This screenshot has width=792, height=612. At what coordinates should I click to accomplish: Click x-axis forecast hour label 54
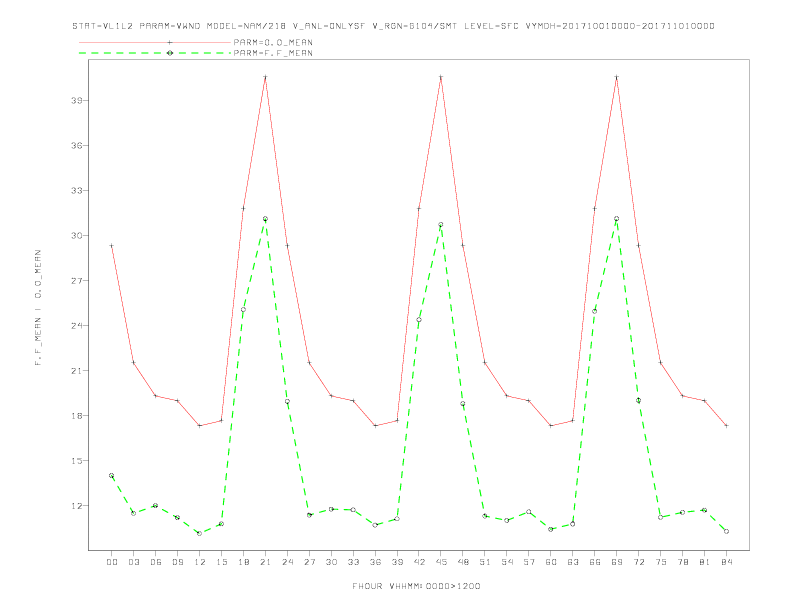click(x=507, y=562)
